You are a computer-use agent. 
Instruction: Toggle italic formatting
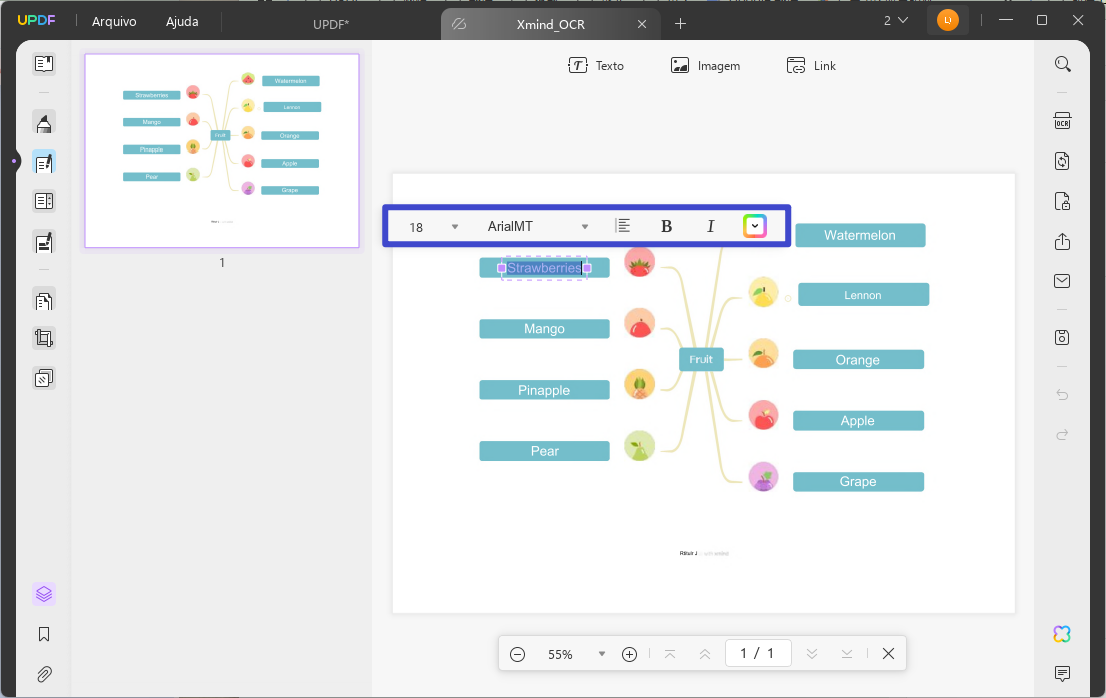coord(710,226)
